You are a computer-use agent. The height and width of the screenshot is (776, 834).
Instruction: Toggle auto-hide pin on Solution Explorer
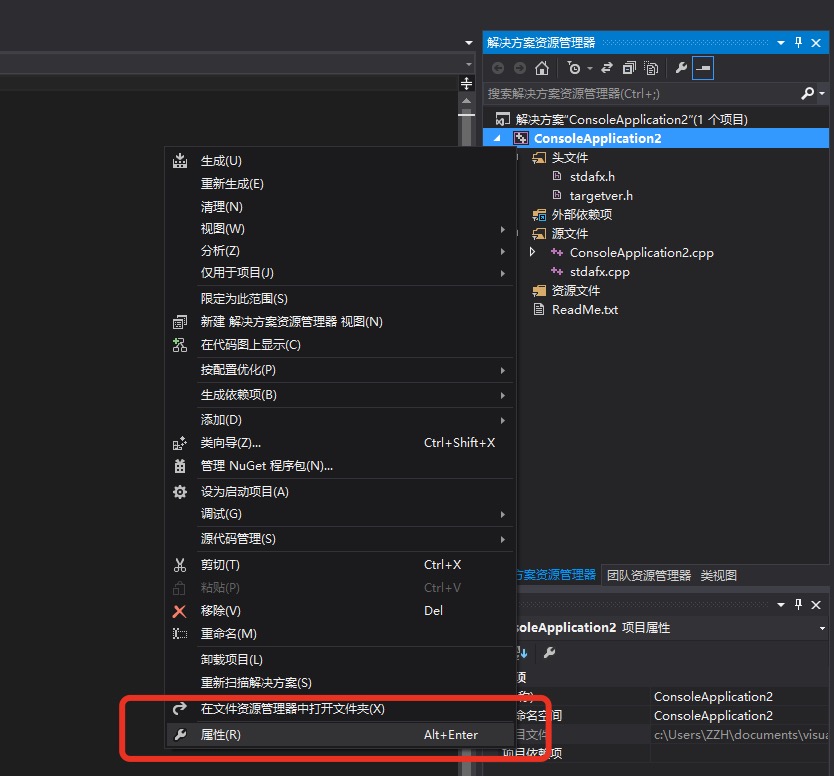798,43
